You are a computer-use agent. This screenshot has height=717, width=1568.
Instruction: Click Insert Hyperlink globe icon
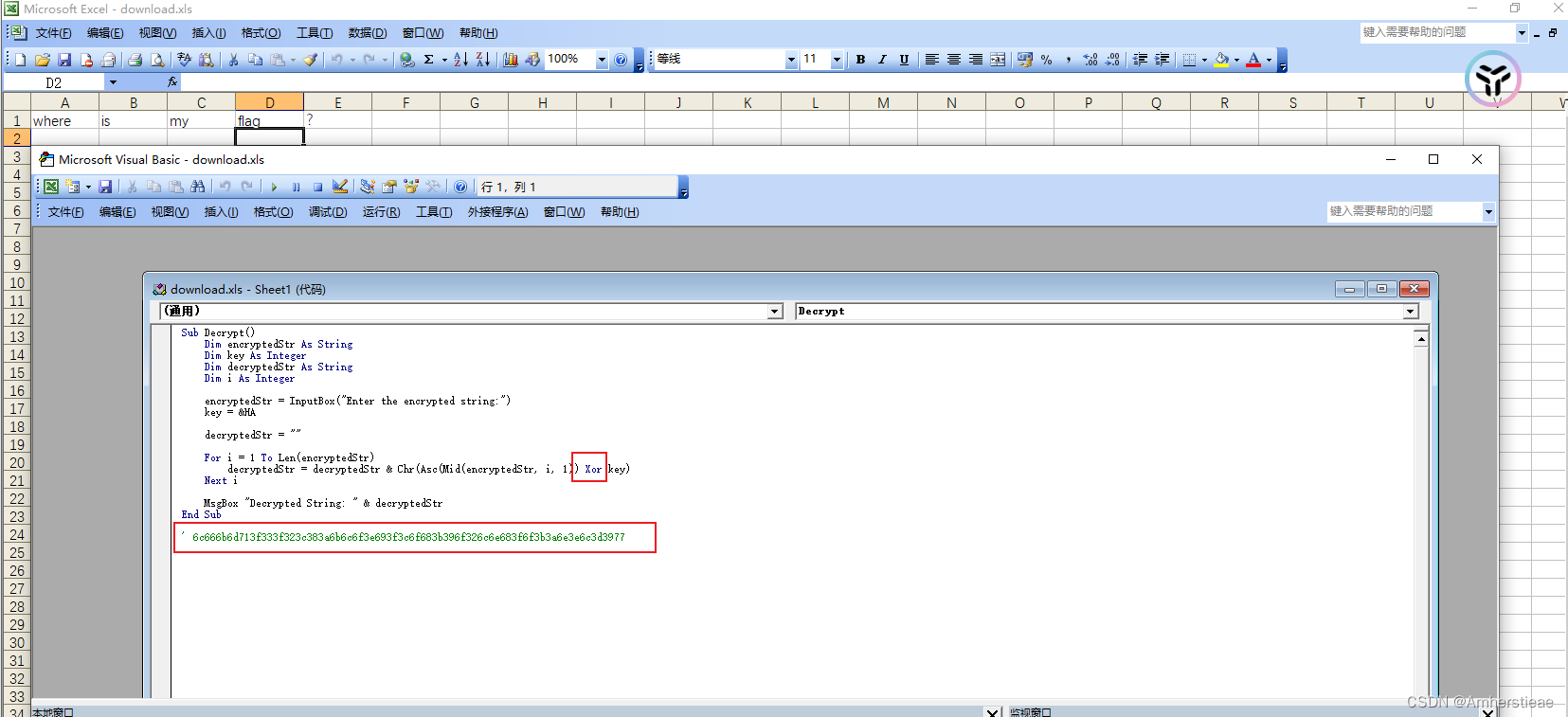[x=407, y=60]
